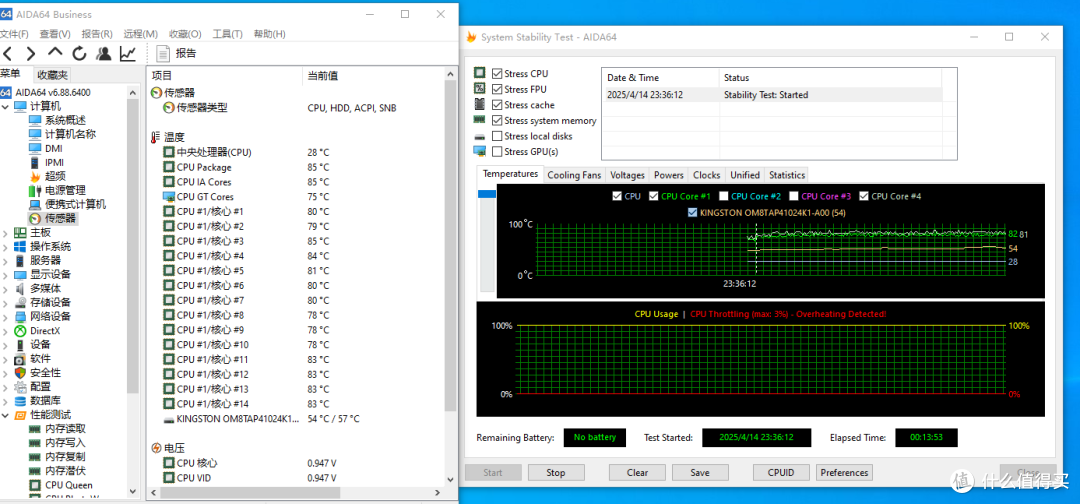Viewport: 1080px width, 504px height.
Task: Expand the 多媒体 tree node
Action: pyautogui.click(x=6, y=288)
